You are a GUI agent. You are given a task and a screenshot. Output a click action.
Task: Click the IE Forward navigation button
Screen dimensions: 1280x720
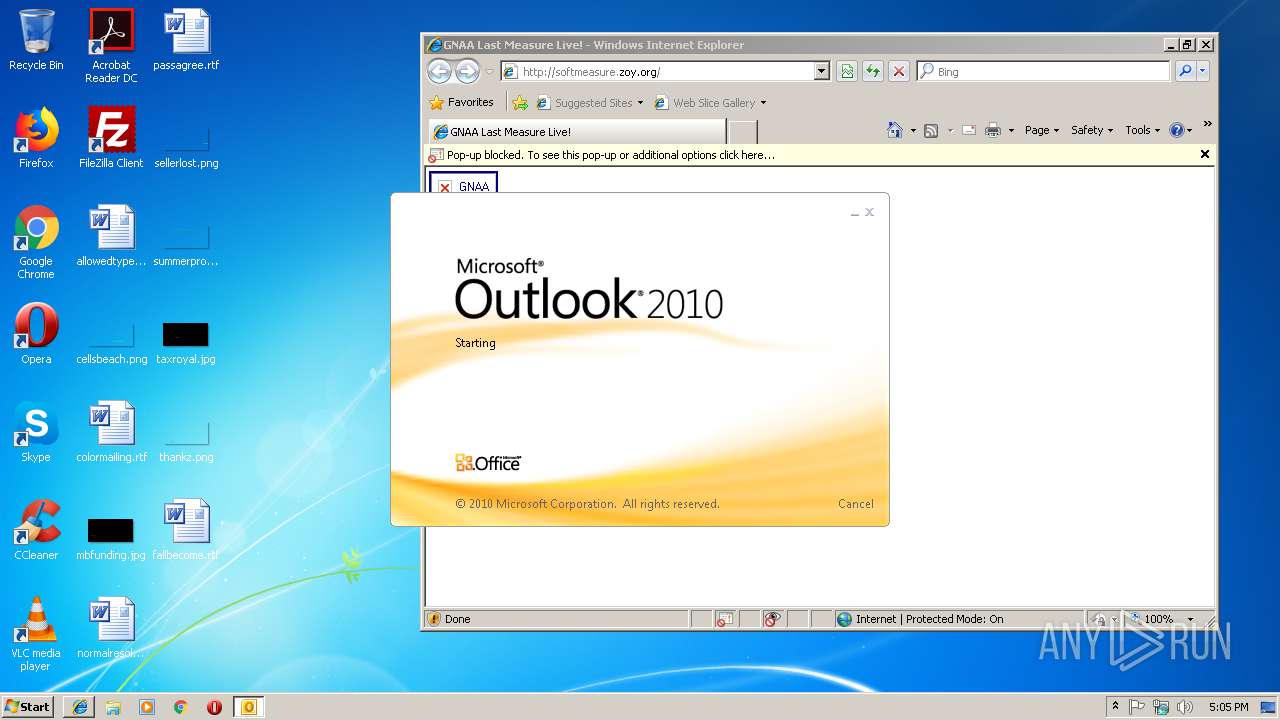click(x=467, y=71)
